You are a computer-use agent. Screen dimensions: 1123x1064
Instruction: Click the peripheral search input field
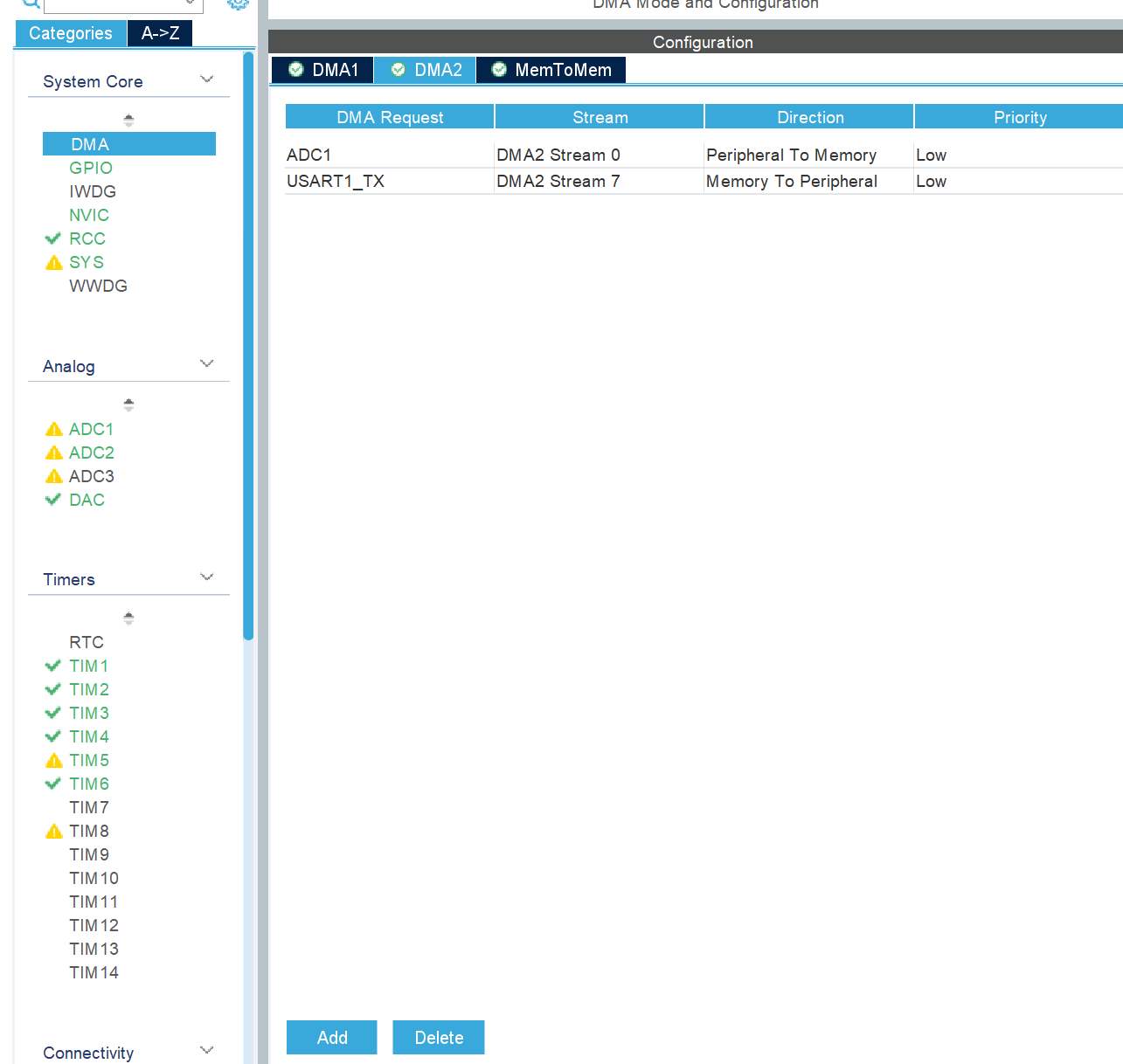[121, 5]
